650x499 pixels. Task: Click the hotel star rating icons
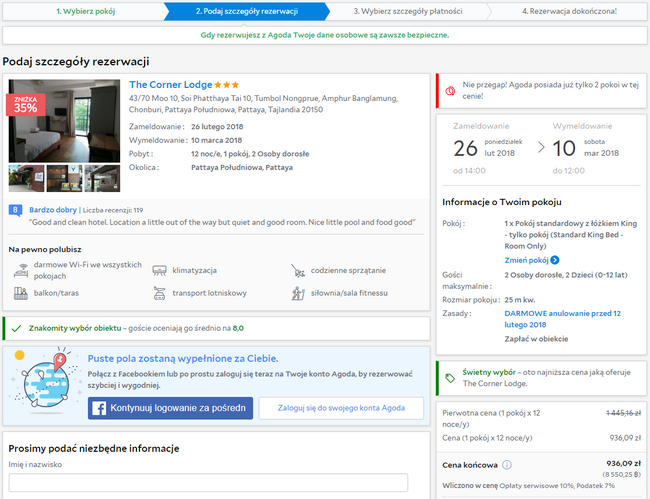(227, 85)
